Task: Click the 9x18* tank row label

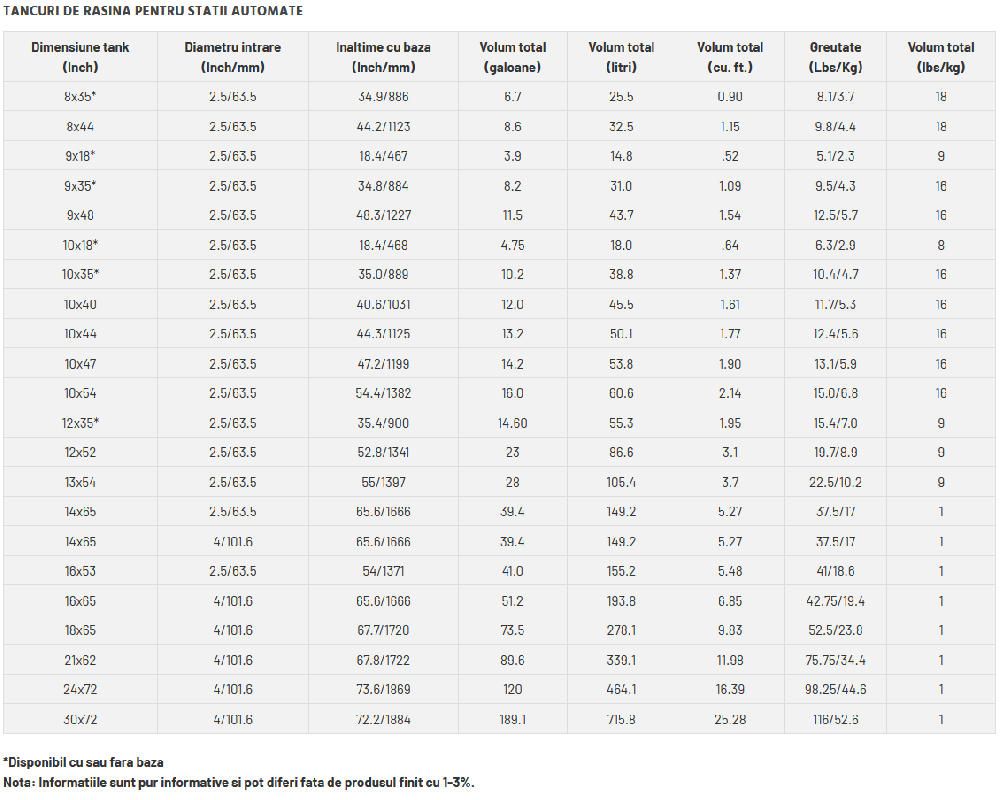Action: coord(80,156)
